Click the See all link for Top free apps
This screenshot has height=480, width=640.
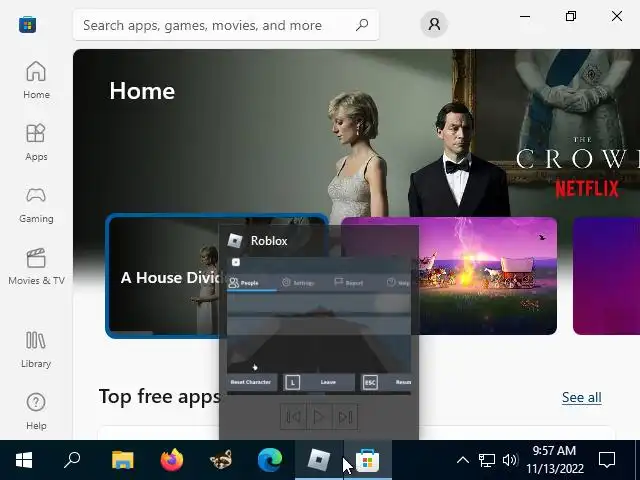coord(581,397)
